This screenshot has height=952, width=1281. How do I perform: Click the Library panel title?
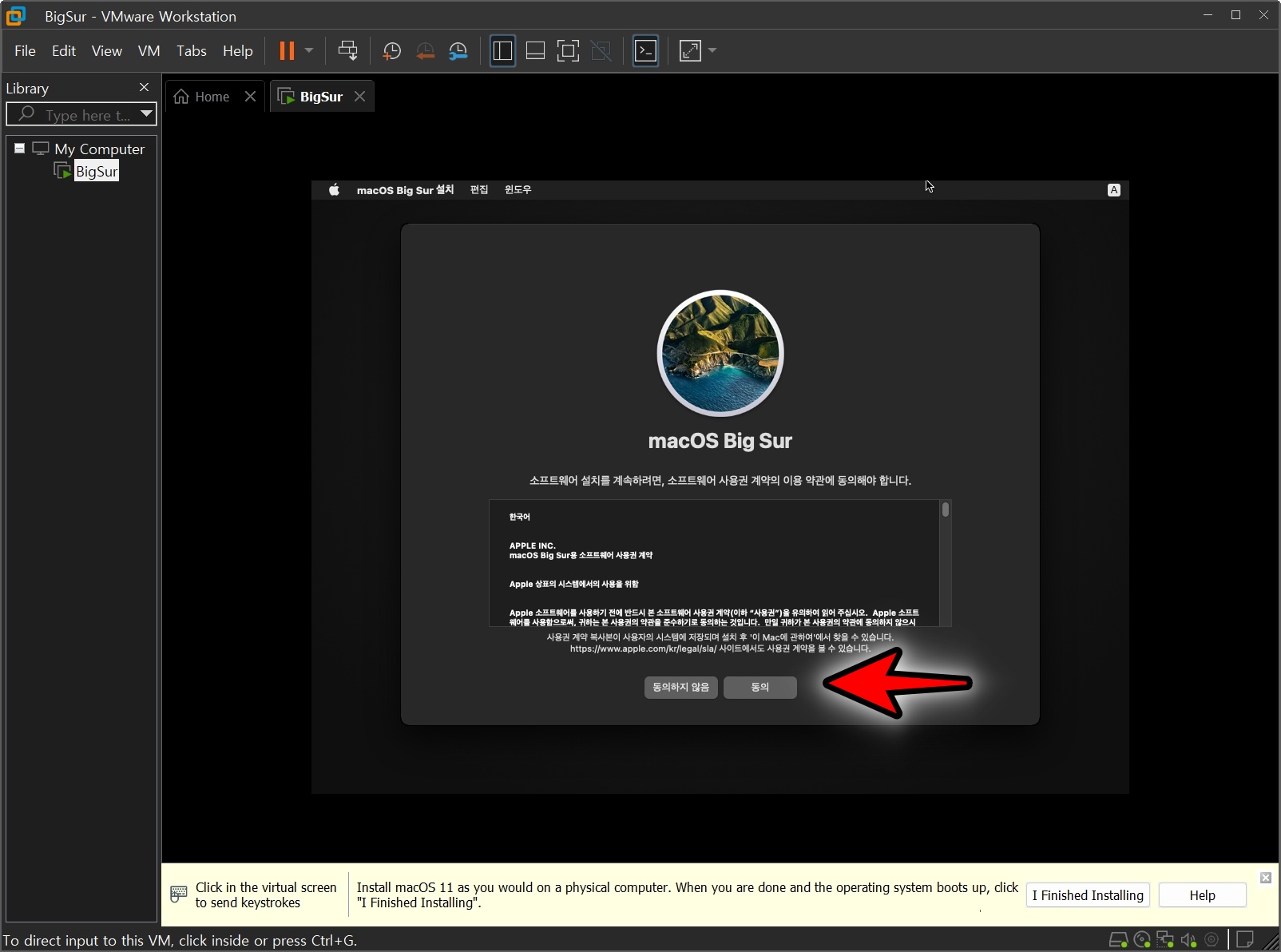pyautogui.click(x=27, y=89)
